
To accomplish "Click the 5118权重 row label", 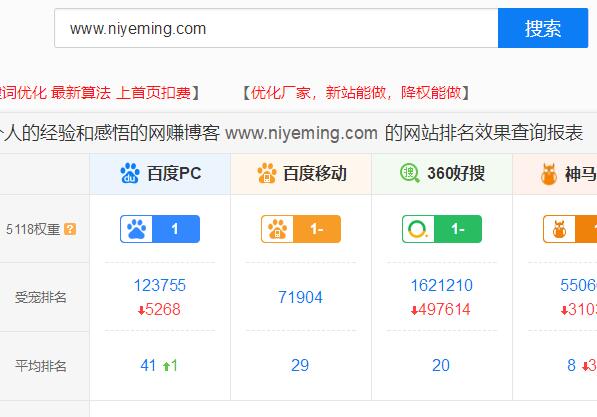I will click(x=33, y=229).
